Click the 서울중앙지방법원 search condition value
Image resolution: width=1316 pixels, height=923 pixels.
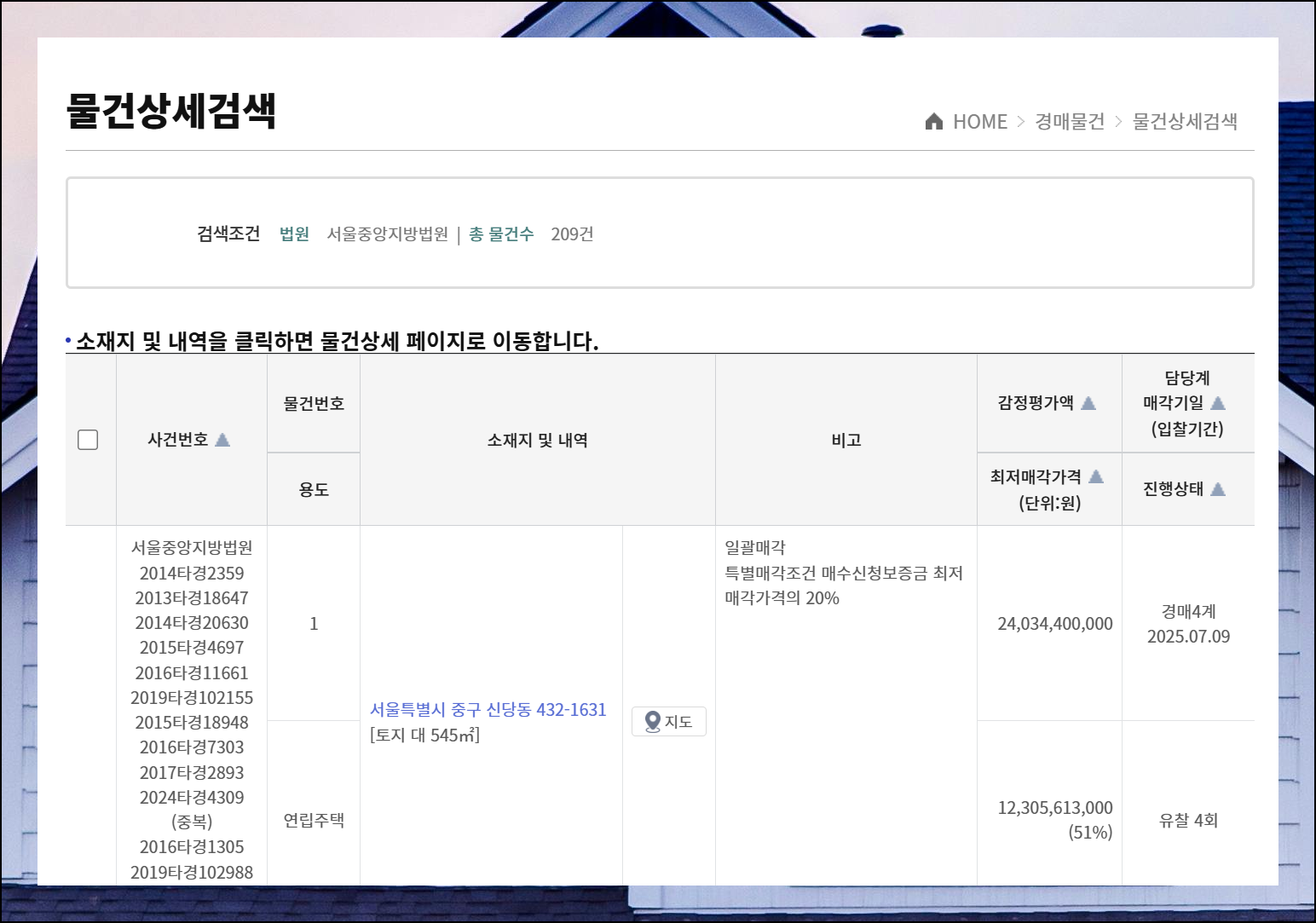pos(388,234)
